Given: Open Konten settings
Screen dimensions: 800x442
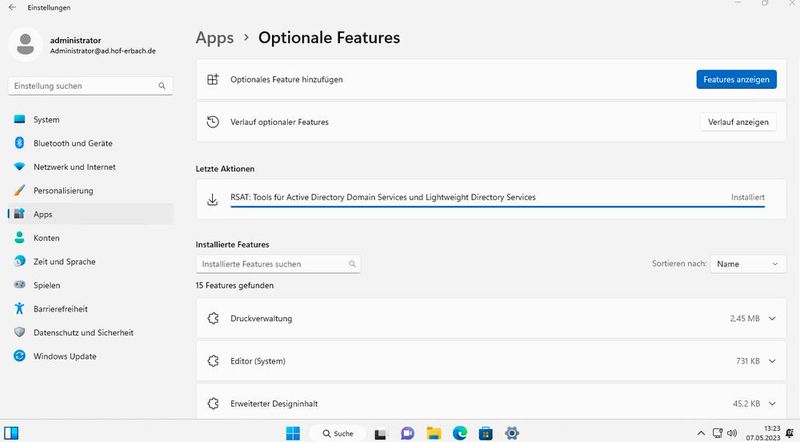Looking at the screenshot, I should (90, 238).
